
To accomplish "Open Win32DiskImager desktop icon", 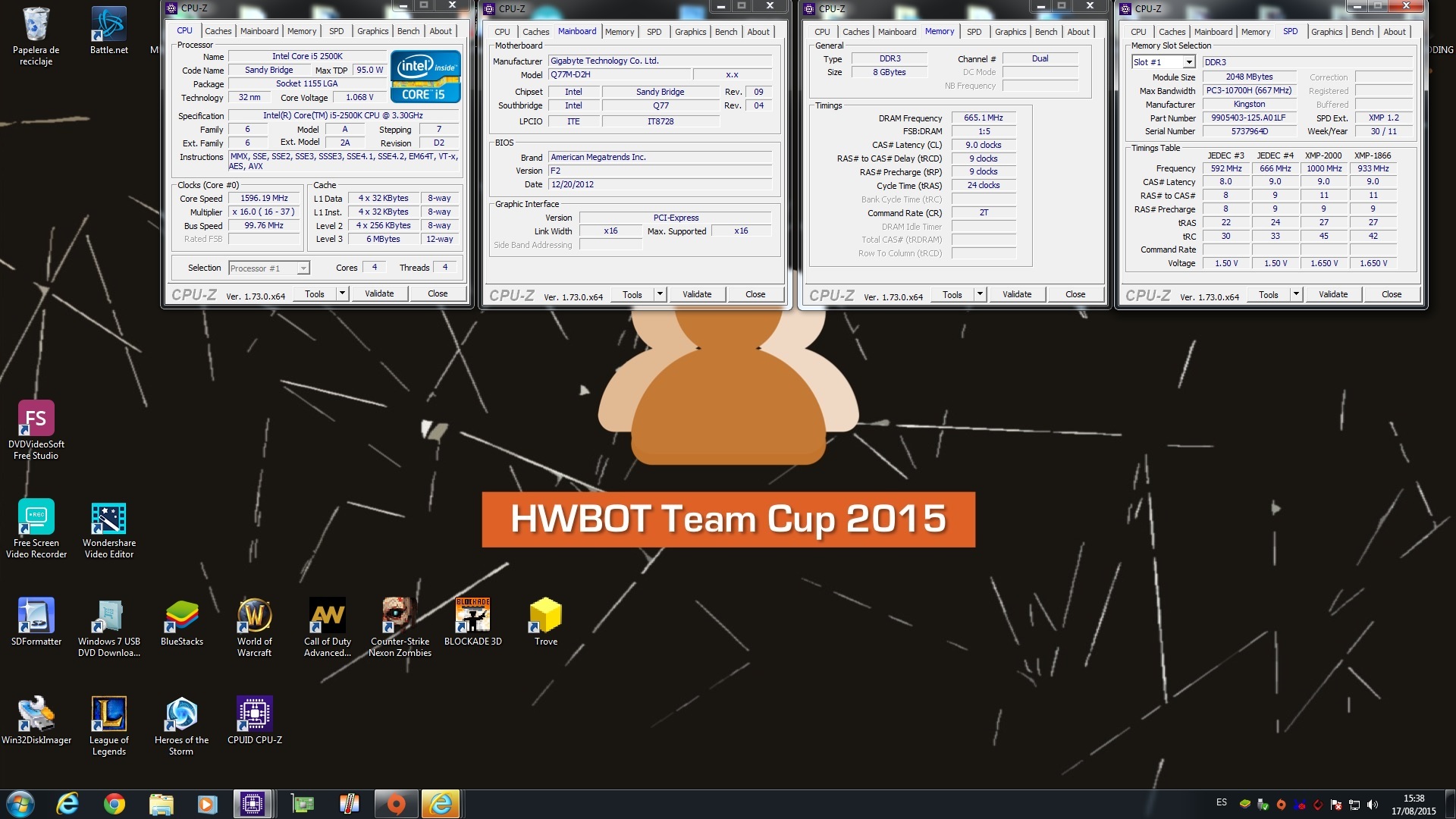I will point(36,720).
